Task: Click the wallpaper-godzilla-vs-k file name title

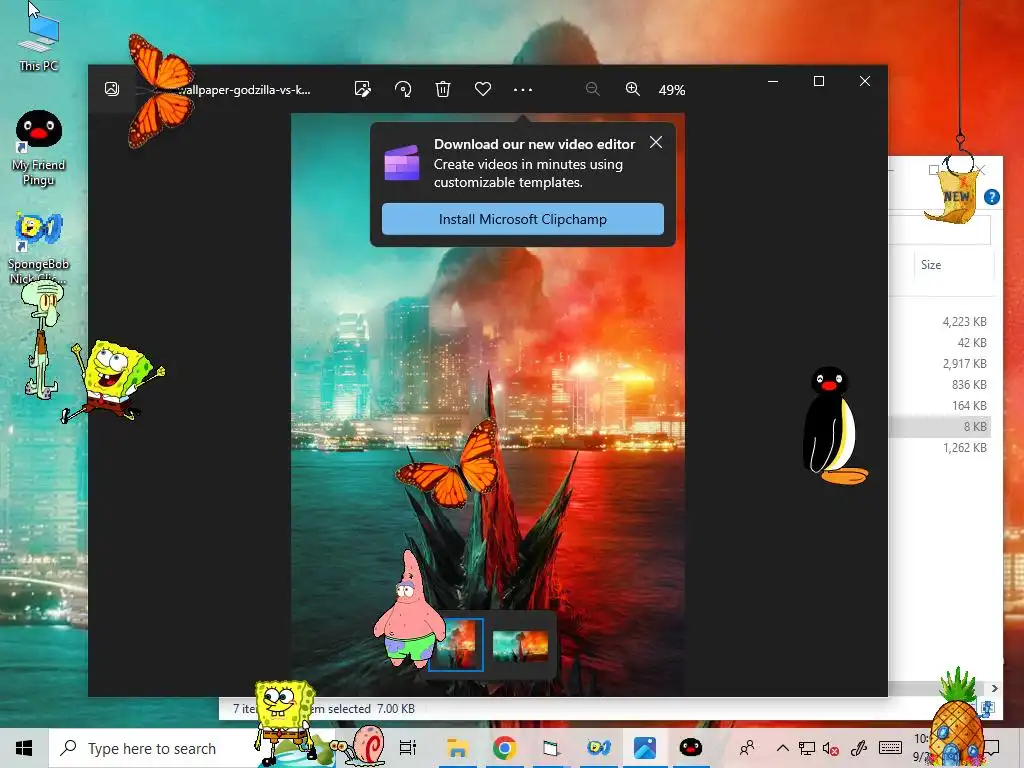Action: [x=245, y=90]
